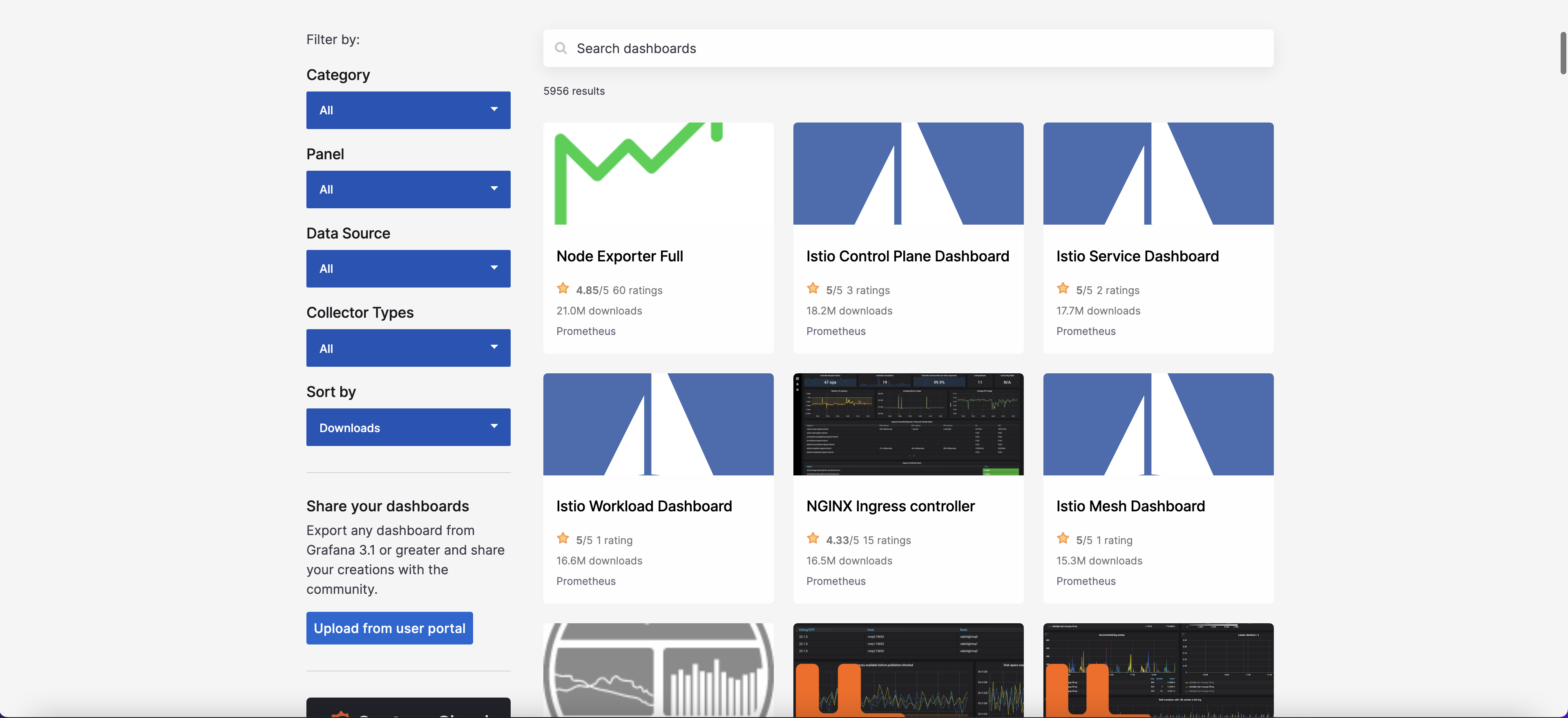Click the '5956 results' count text

(574, 91)
